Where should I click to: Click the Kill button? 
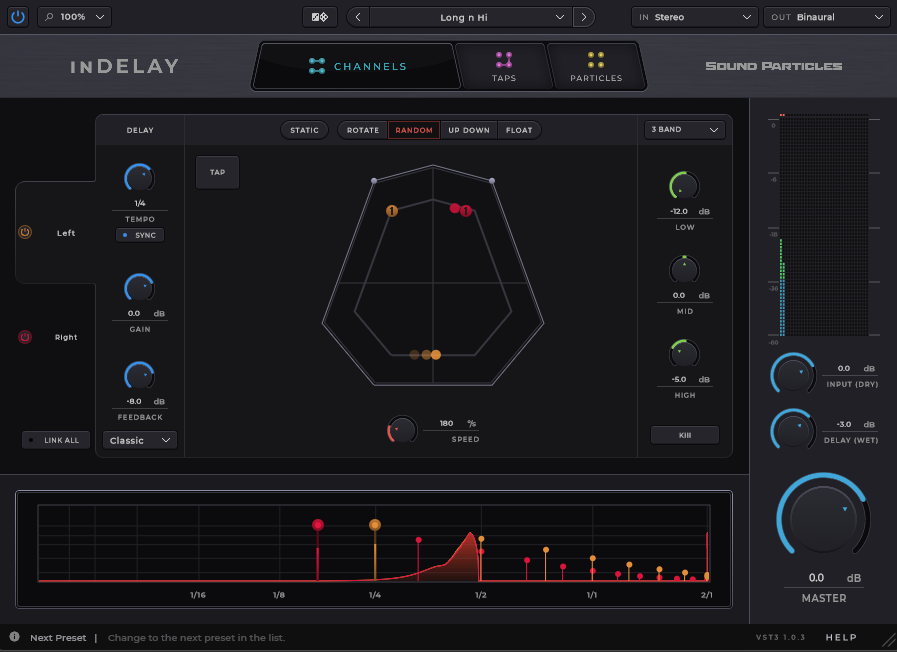685,435
